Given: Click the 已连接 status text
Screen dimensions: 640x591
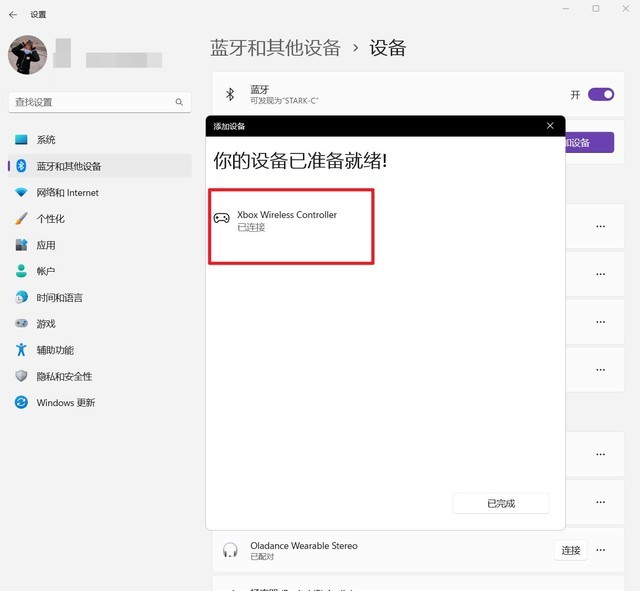Looking at the screenshot, I should pyautogui.click(x=251, y=227).
